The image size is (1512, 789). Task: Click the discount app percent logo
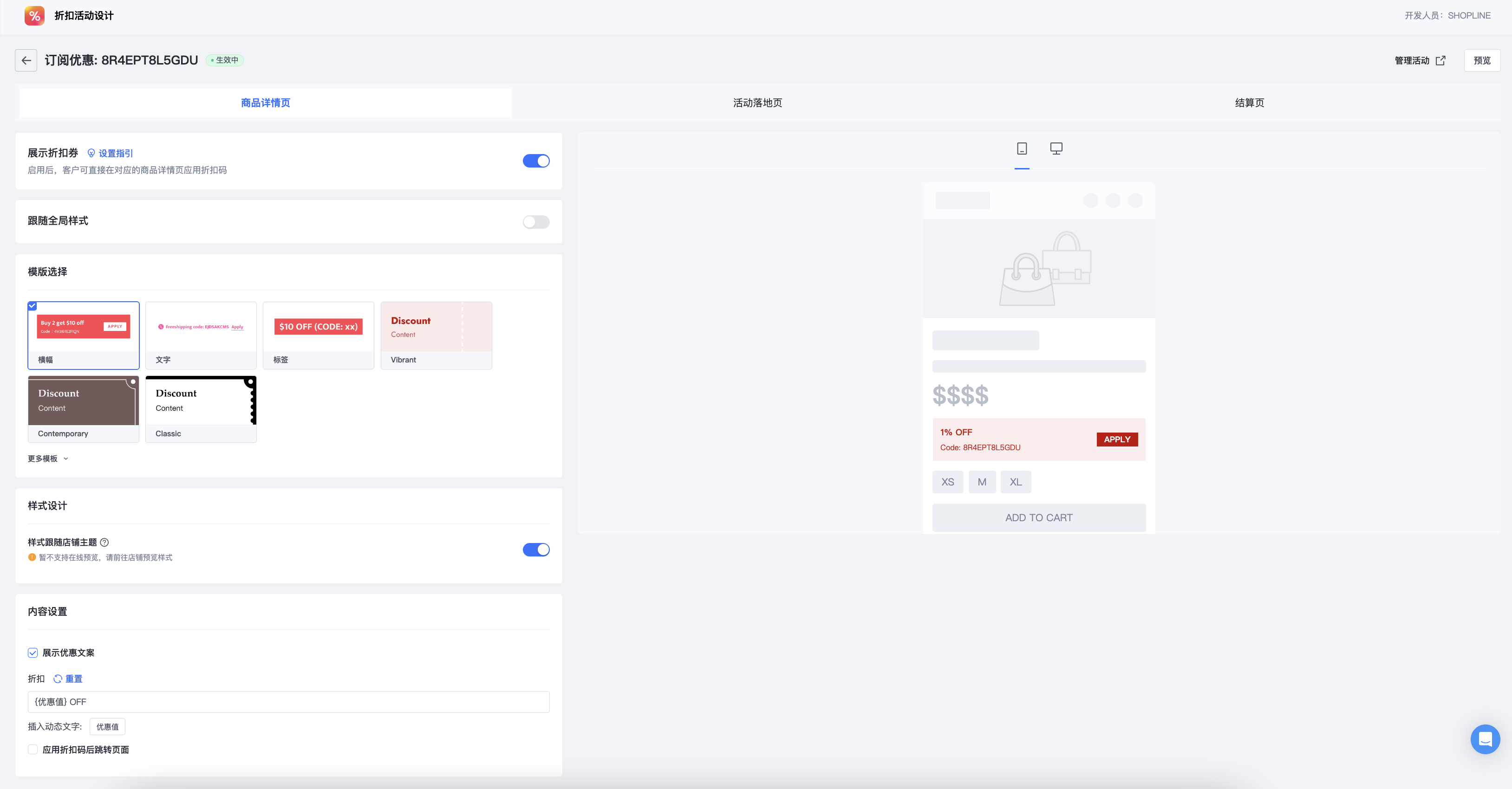pyautogui.click(x=35, y=16)
